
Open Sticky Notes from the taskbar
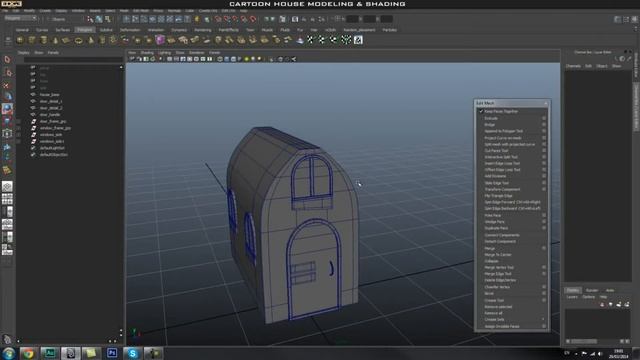[x=91, y=353]
